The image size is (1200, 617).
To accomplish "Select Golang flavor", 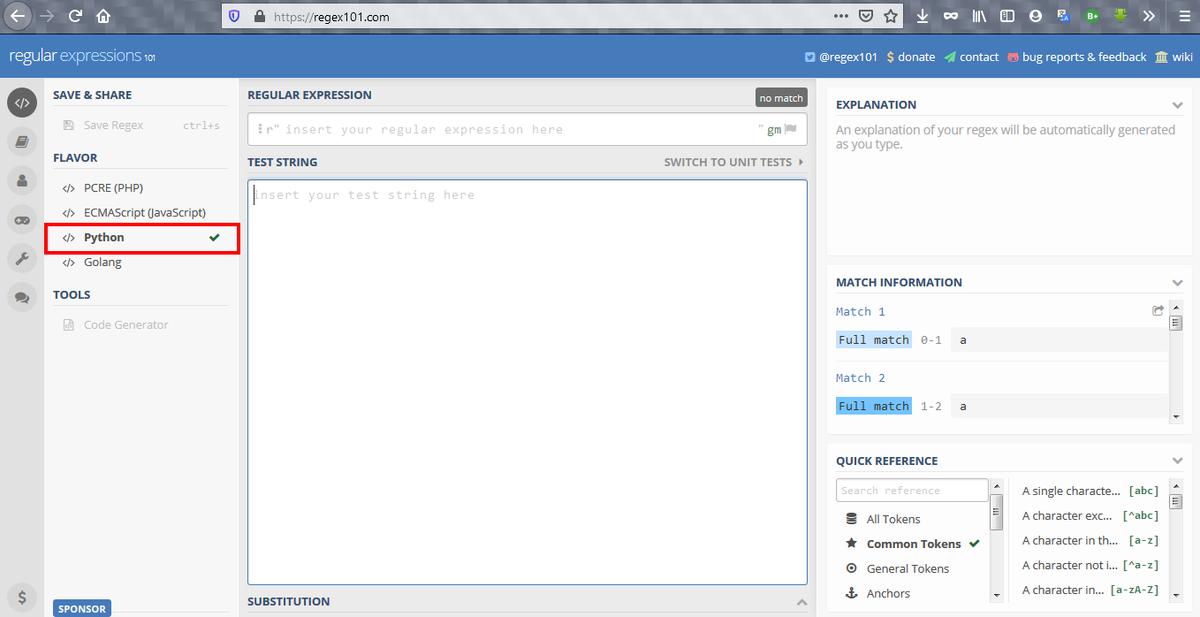I will [141, 262].
